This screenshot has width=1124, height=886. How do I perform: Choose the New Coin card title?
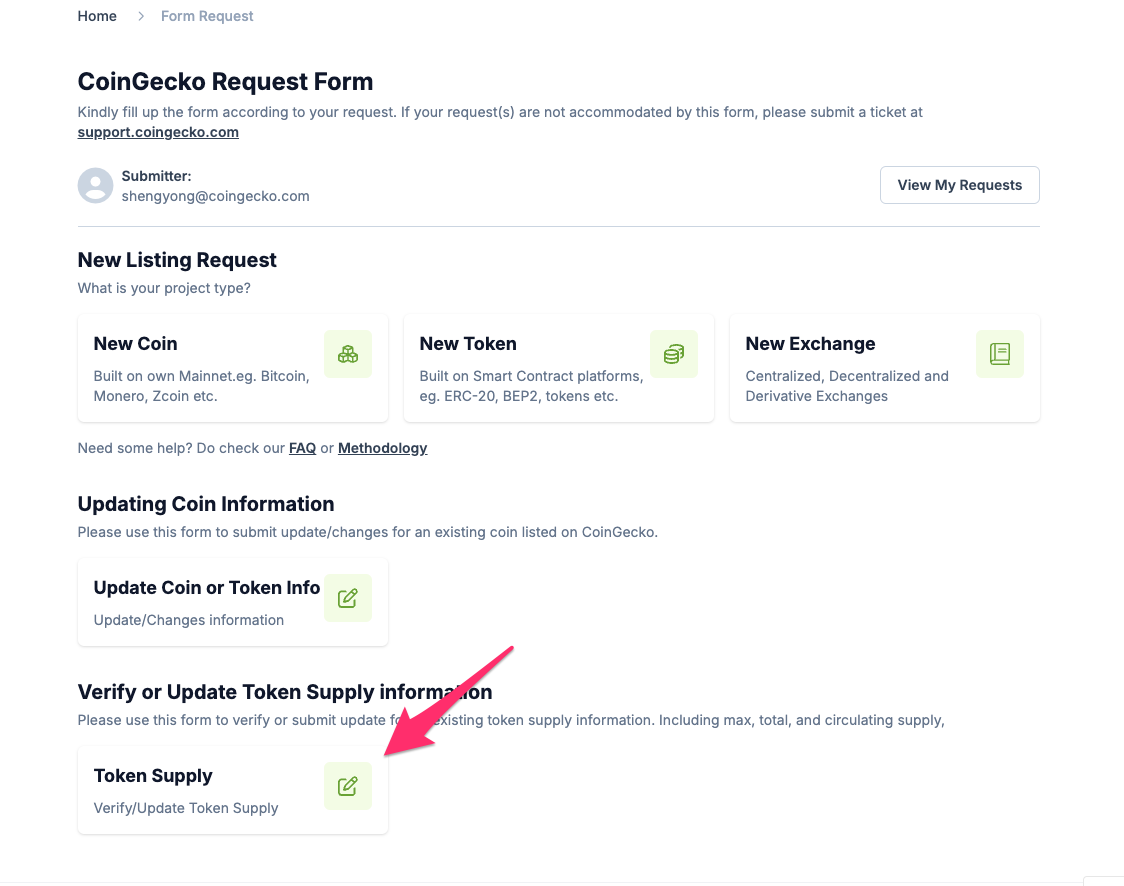tap(135, 343)
